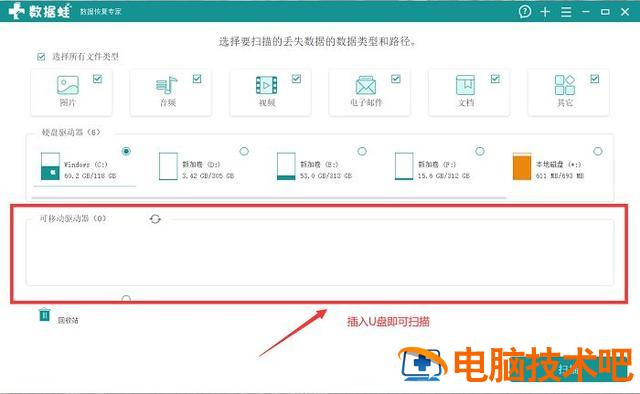Select the 新加卷 (D:) radio button

[244, 151]
